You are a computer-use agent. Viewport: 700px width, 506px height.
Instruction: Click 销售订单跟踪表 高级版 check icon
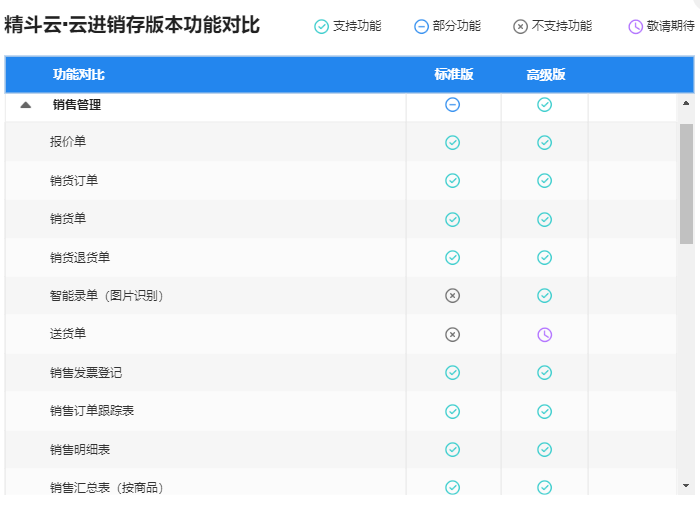click(544, 411)
